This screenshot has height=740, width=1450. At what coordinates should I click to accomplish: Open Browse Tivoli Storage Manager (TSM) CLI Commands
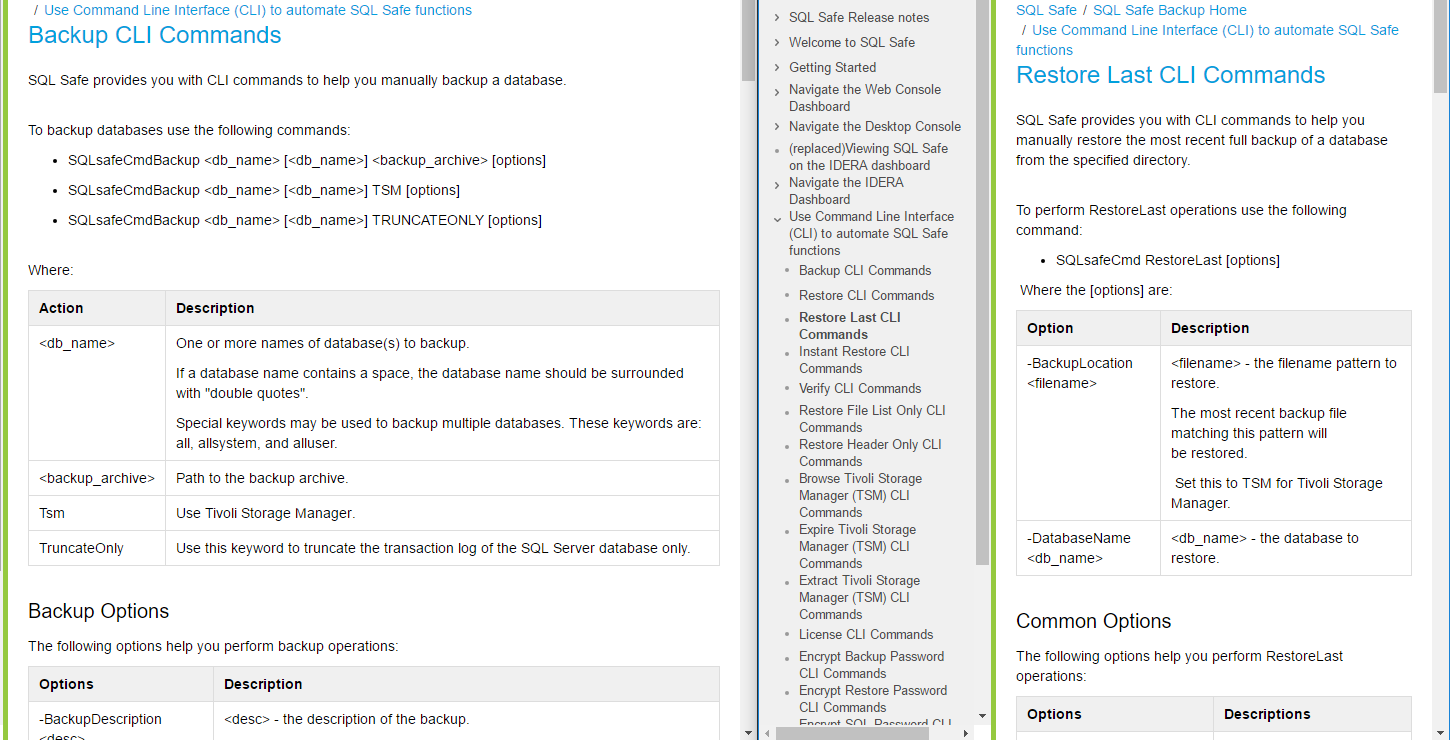860,495
